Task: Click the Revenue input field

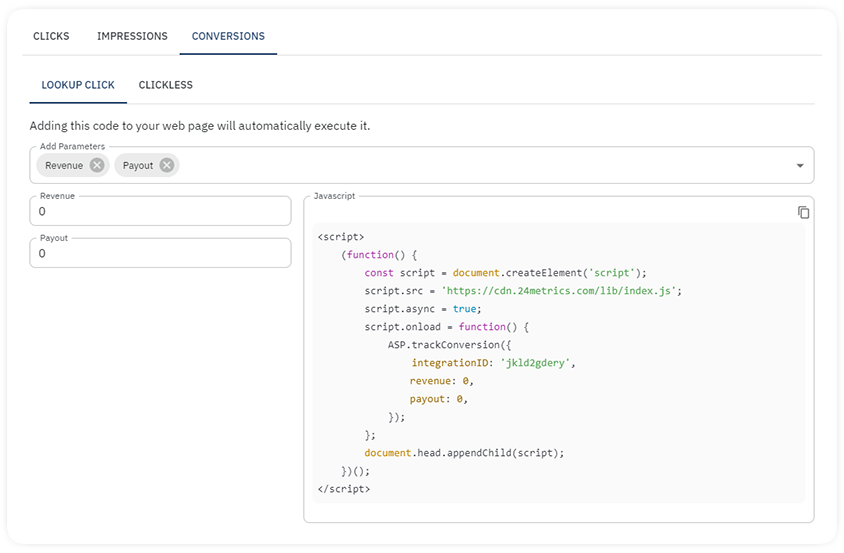Action: click(160, 211)
